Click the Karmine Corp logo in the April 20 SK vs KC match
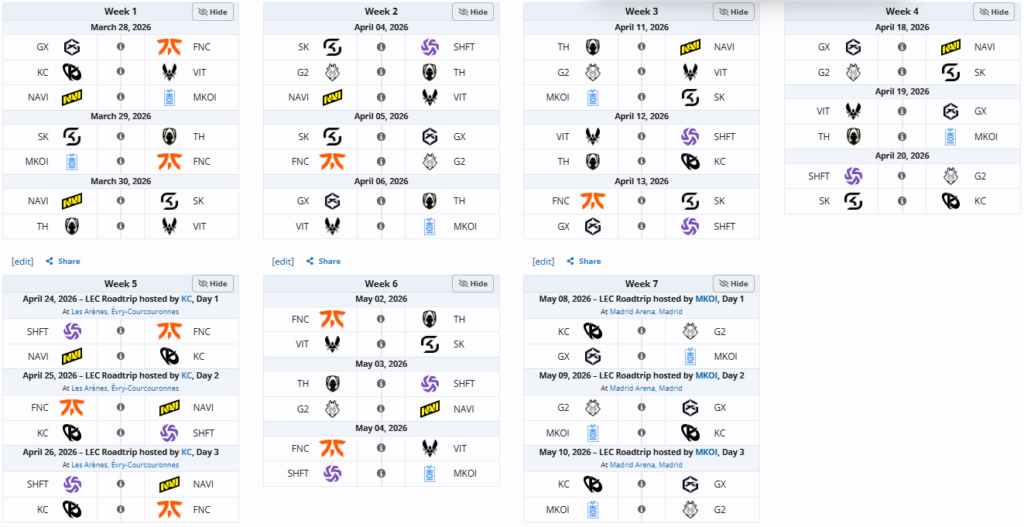The height and width of the screenshot is (527, 1024). [951, 200]
